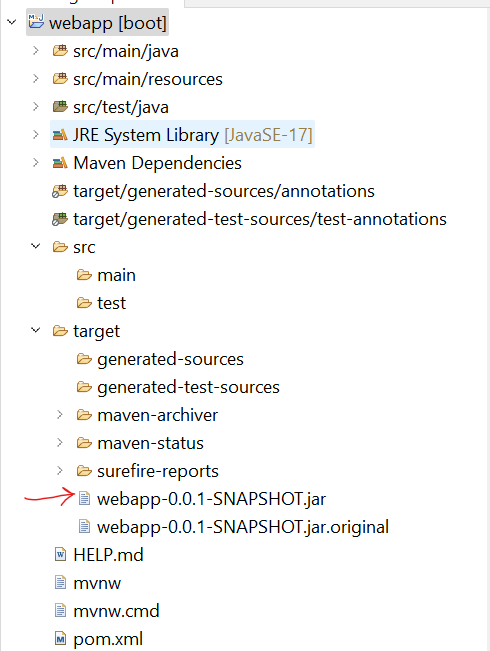
Task: Click the generated-test-sources folder icon
Action: (84, 387)
